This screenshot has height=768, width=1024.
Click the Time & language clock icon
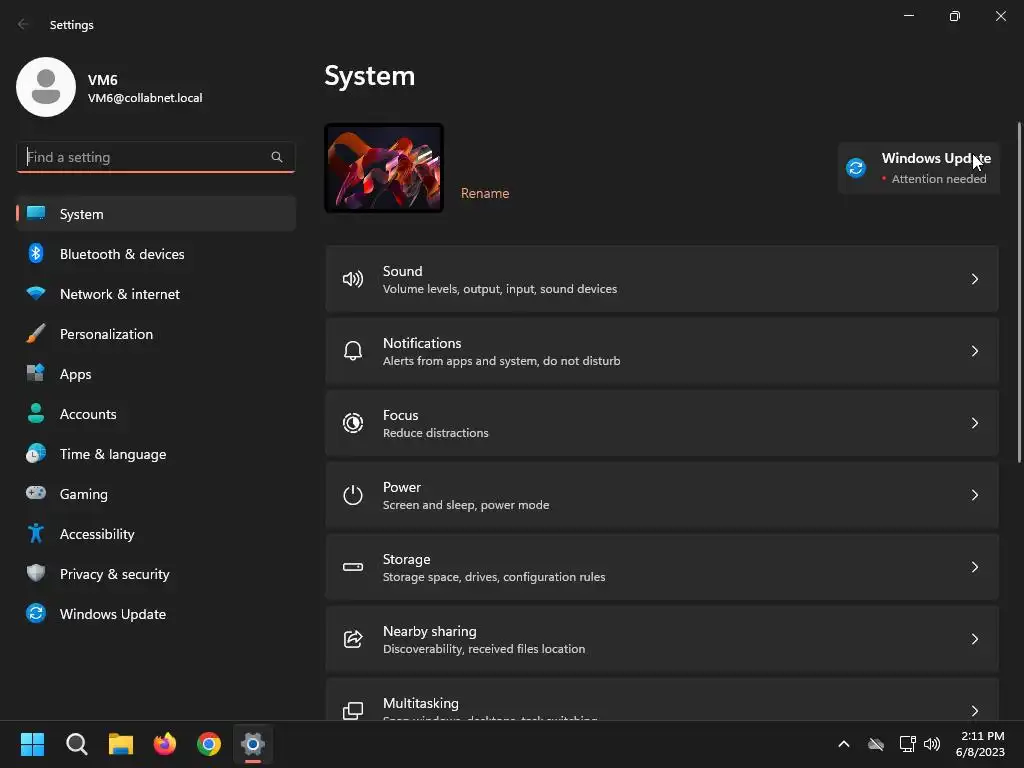coord(36,453)
